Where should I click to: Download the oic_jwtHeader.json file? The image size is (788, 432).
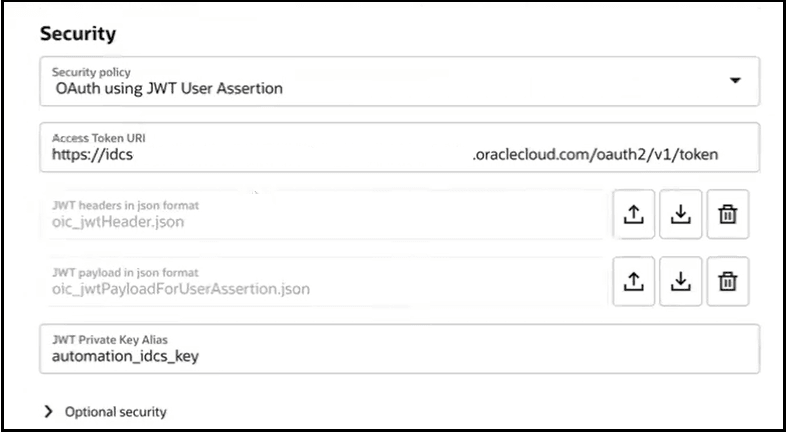pos(680,214)
